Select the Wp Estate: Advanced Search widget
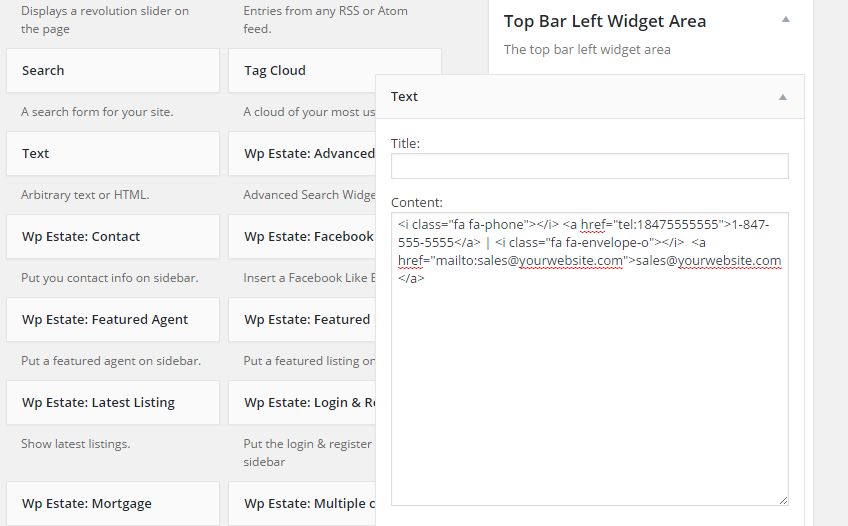This screenshot has width=848, height=526. tap(302, 154)
